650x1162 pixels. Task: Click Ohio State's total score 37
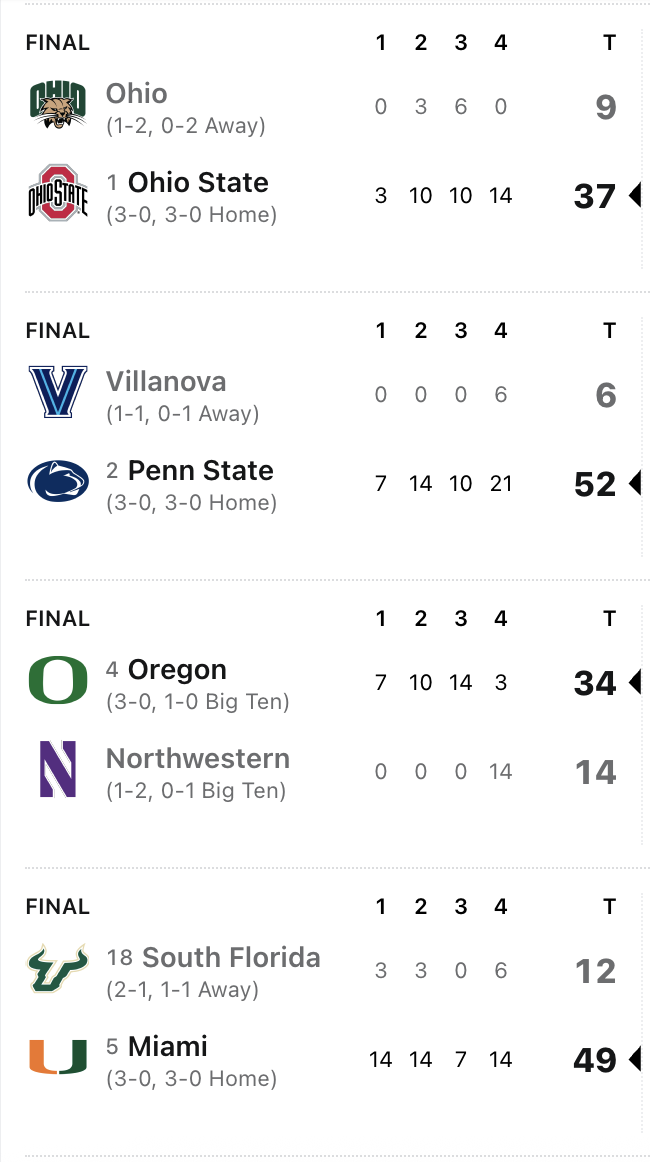pyautogui.click(x=594, y=196)
